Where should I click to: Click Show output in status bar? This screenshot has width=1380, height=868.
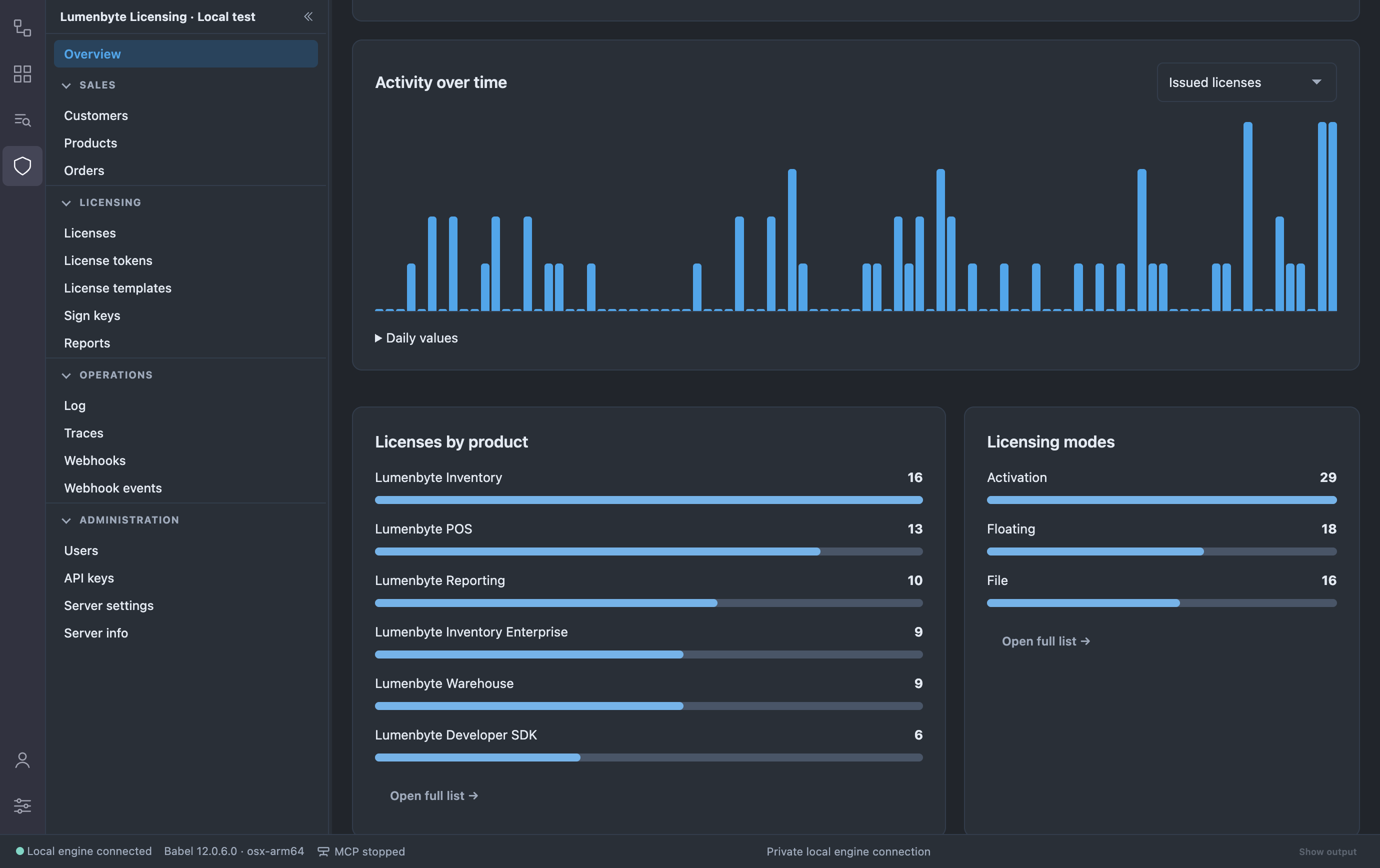(x=1327, y=852)
